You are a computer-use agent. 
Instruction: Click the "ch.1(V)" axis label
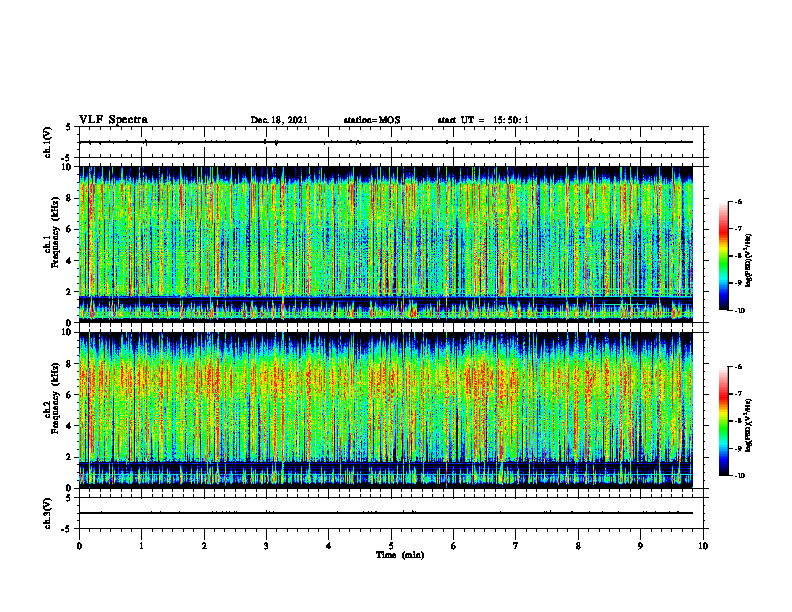(x=47, y=142)
